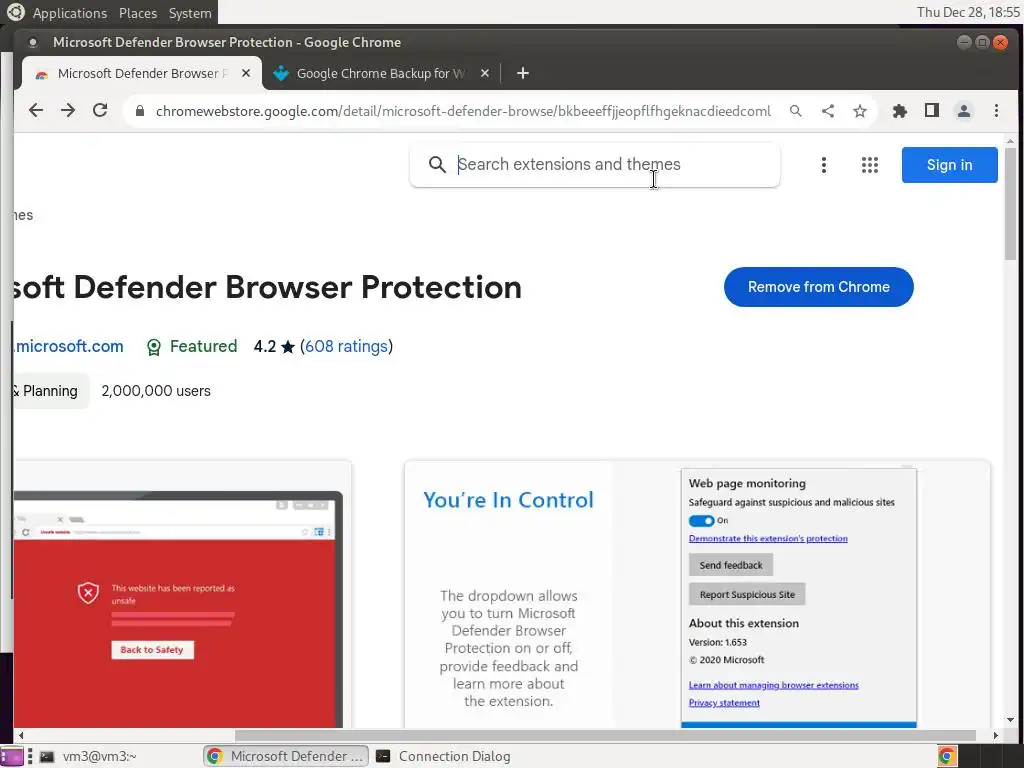Open the red unsafe website screenshot

click(182, 594)
